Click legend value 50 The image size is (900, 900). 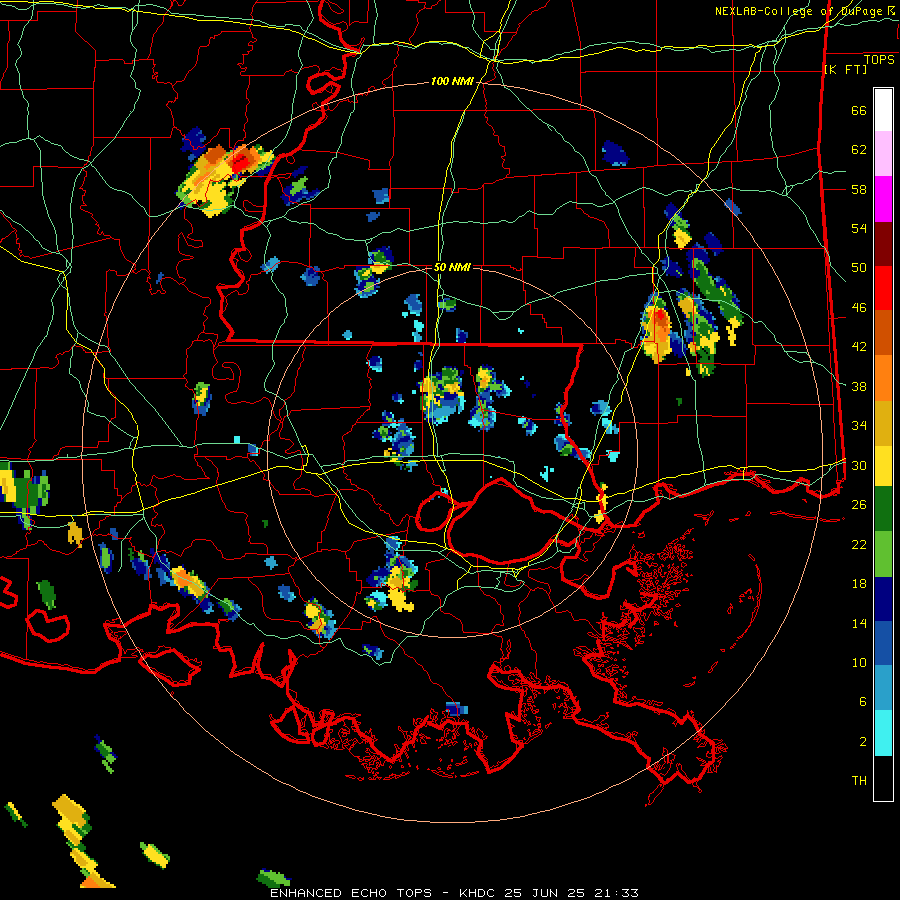point(859,267)
